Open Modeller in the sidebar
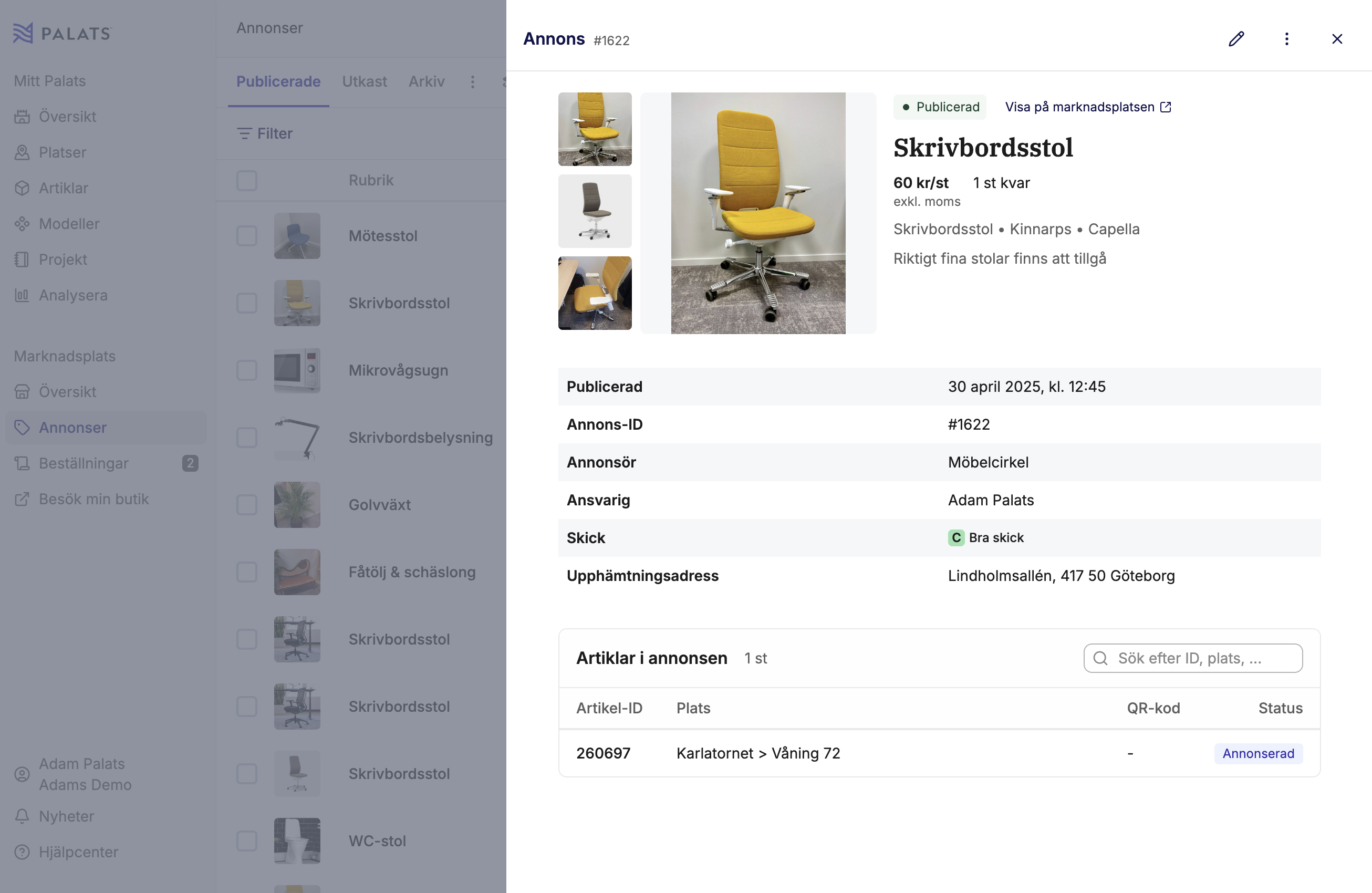This screenshot has height=893, width=1372. pyautogui.click(x=69, y=224)
